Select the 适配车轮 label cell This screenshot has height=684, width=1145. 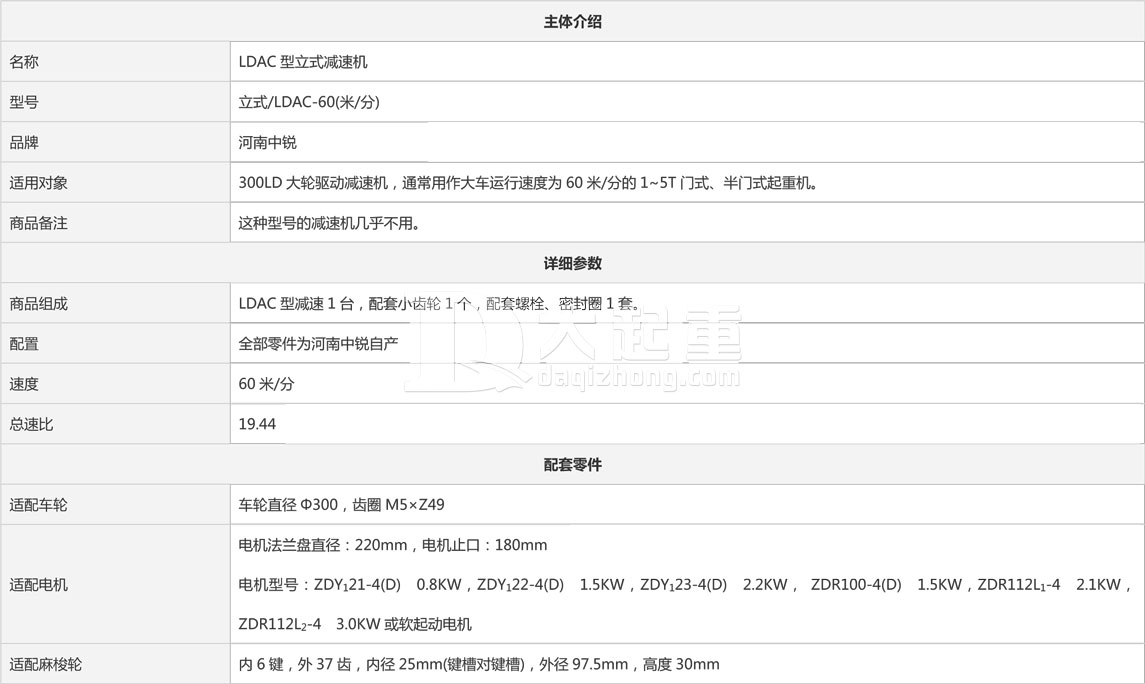[x=115, y=504]
